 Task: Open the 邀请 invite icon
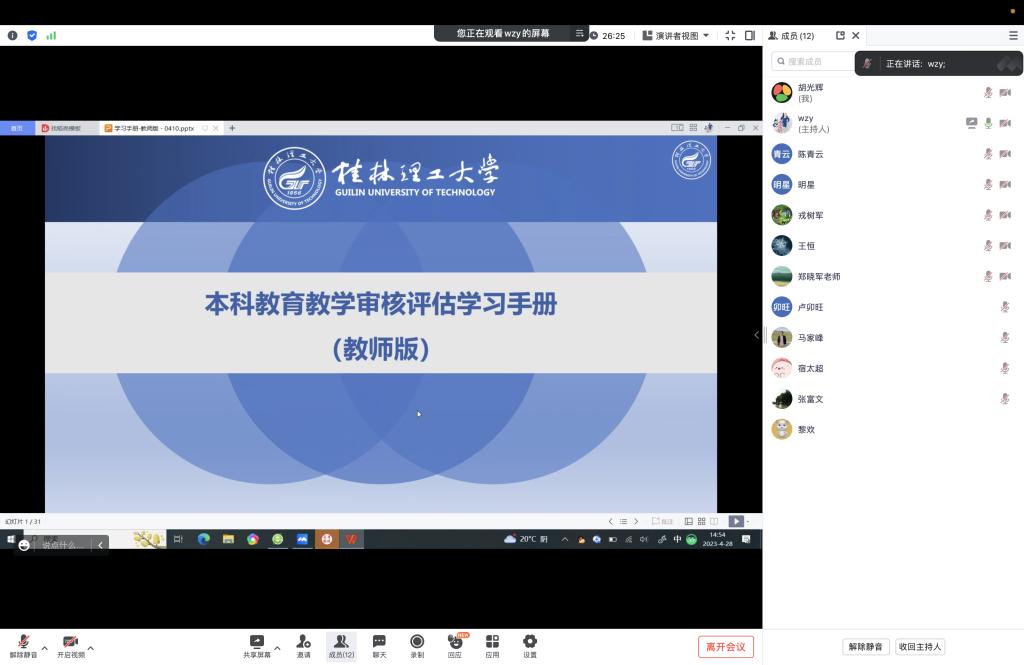point(303,641)
